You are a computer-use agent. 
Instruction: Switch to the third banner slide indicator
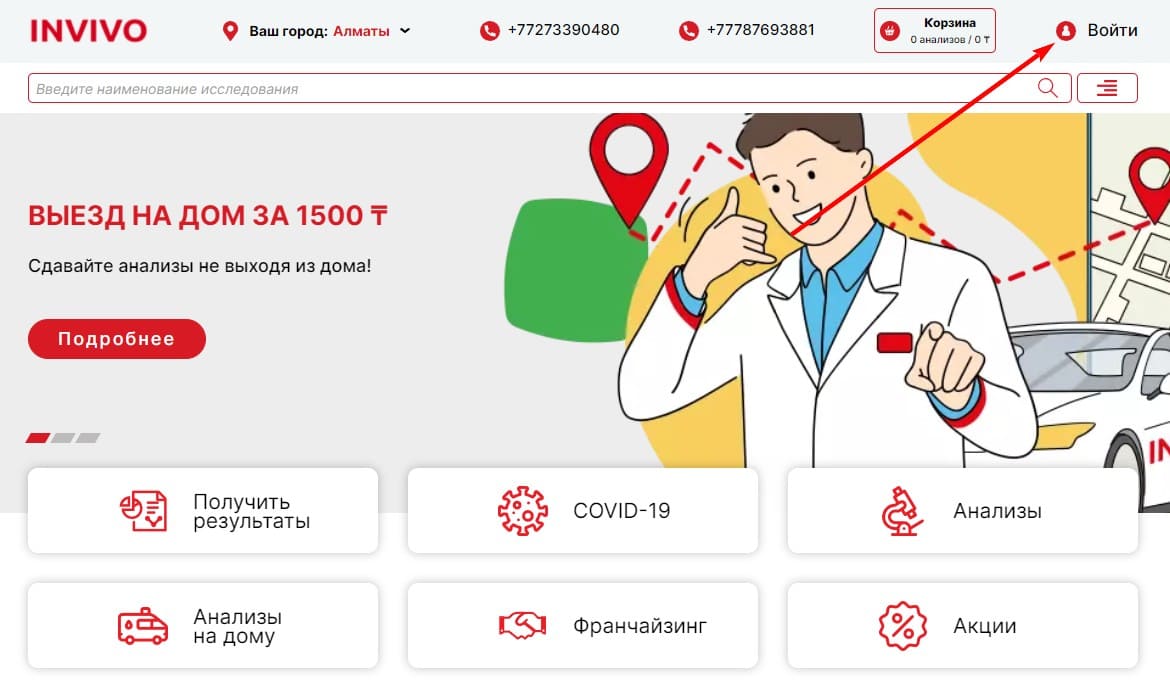[x=88, y=438]
